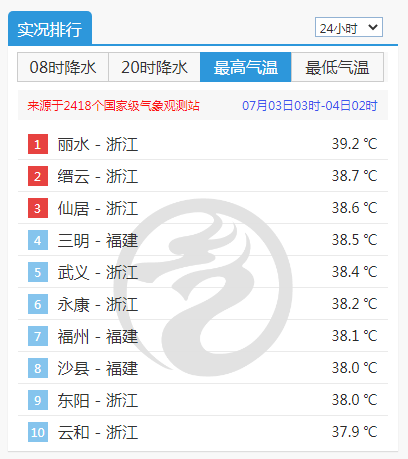Screen dimensions: 408x459
Task: Click the blue rank 8 badge
Action: (x=38, y=368)
